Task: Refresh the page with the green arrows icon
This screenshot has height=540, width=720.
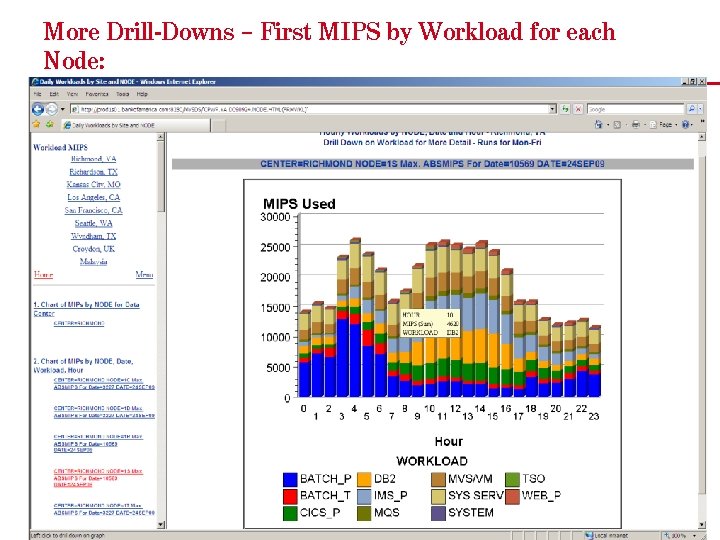Action: click(x=565, y=109)
